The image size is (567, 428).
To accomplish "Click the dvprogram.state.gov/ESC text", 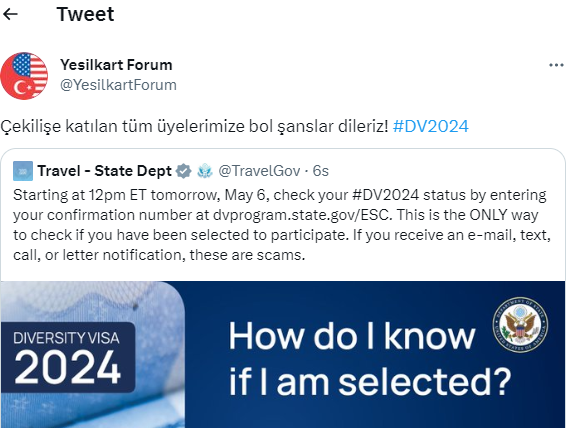I will 302,215.
